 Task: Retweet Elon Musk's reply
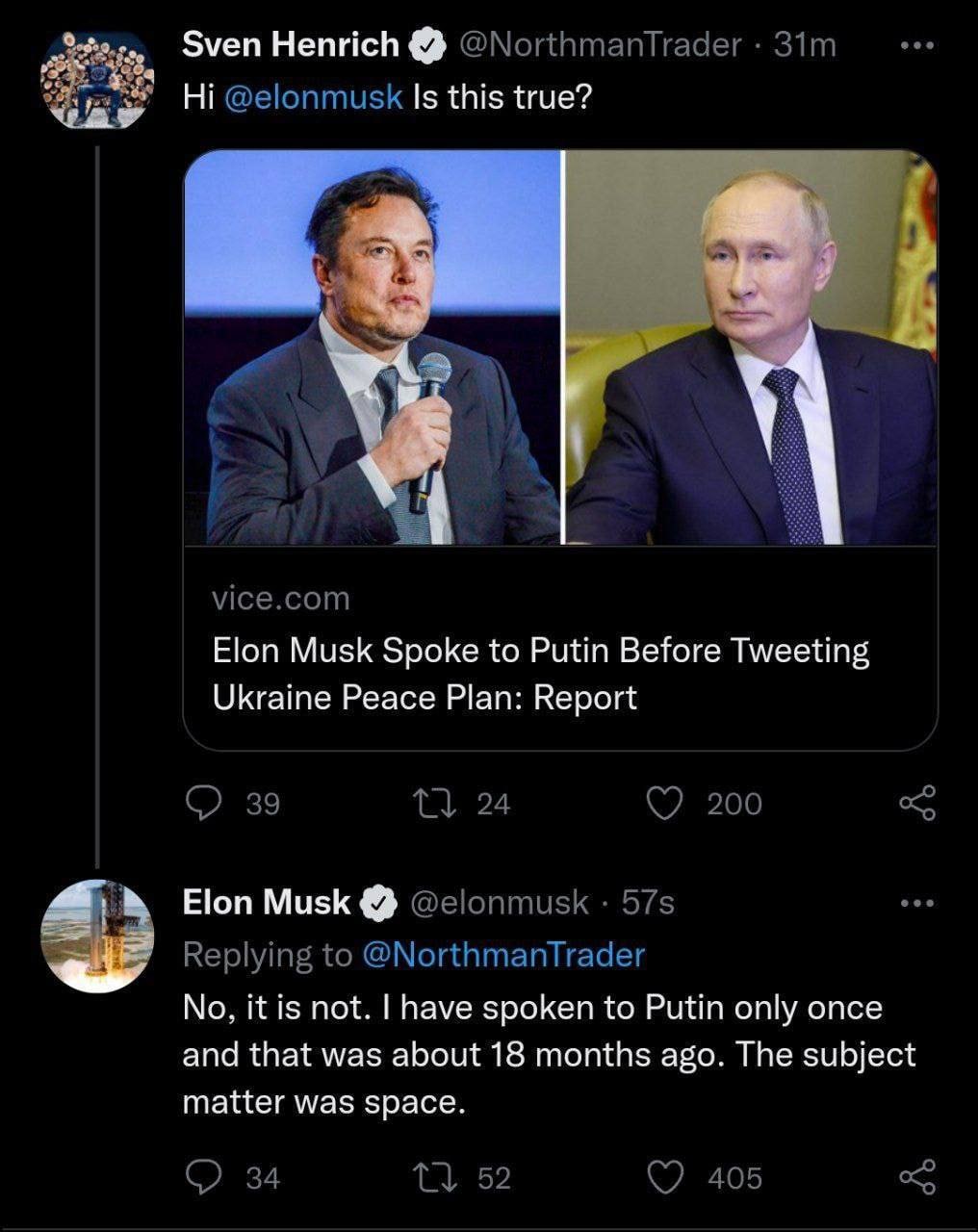point(425,1177)
